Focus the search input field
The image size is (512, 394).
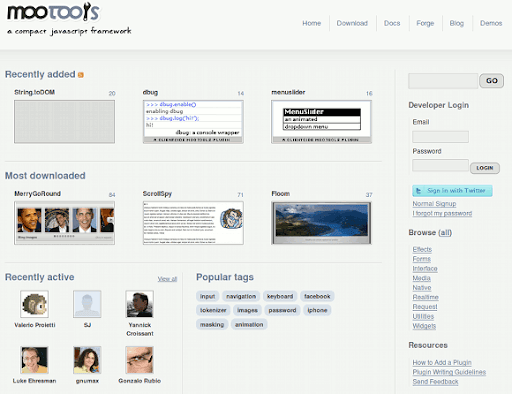443,81
